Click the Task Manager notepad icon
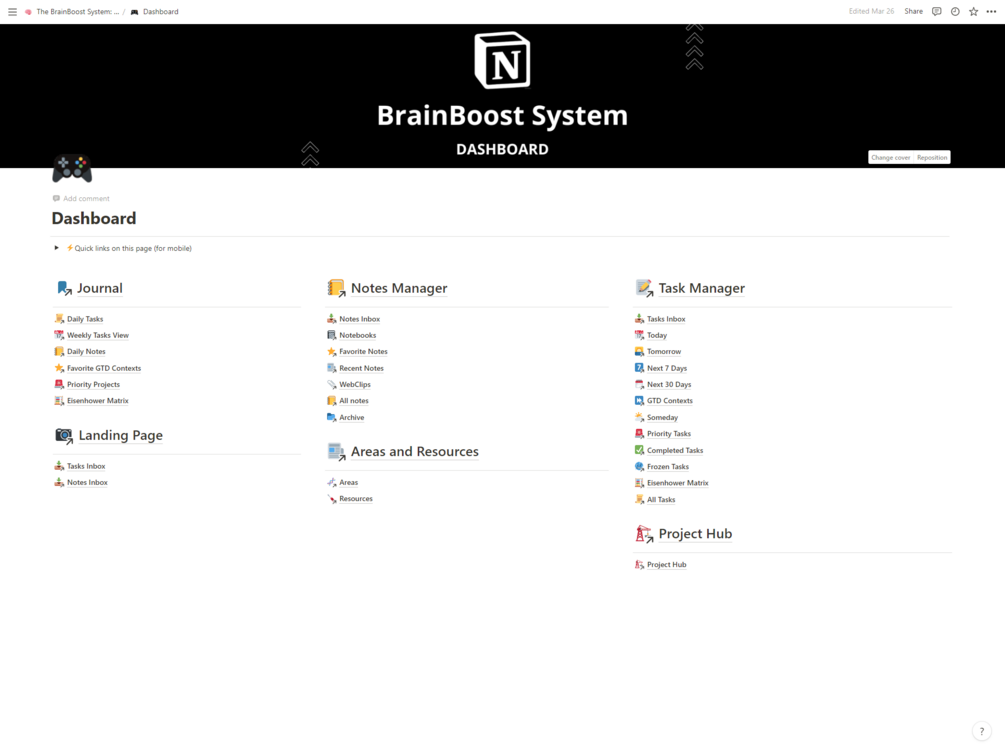The width and height of the screenshot is (1005, 754). pos(644,289)
